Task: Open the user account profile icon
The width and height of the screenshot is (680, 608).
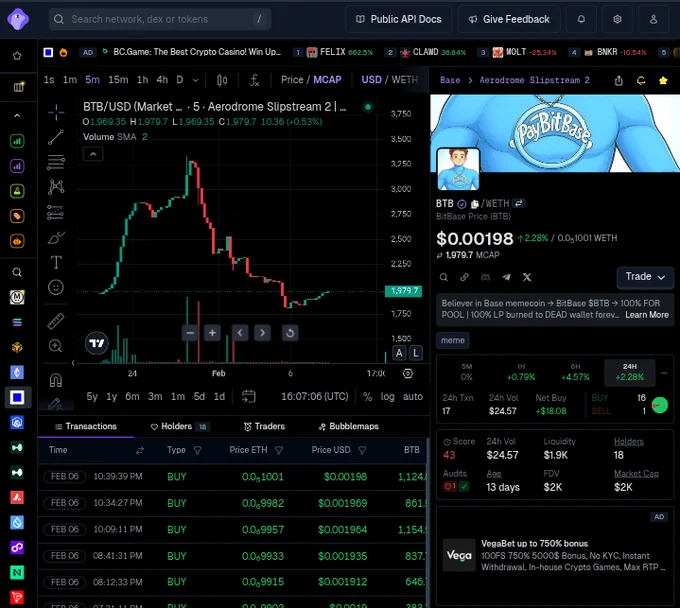Action: (653, 19)
